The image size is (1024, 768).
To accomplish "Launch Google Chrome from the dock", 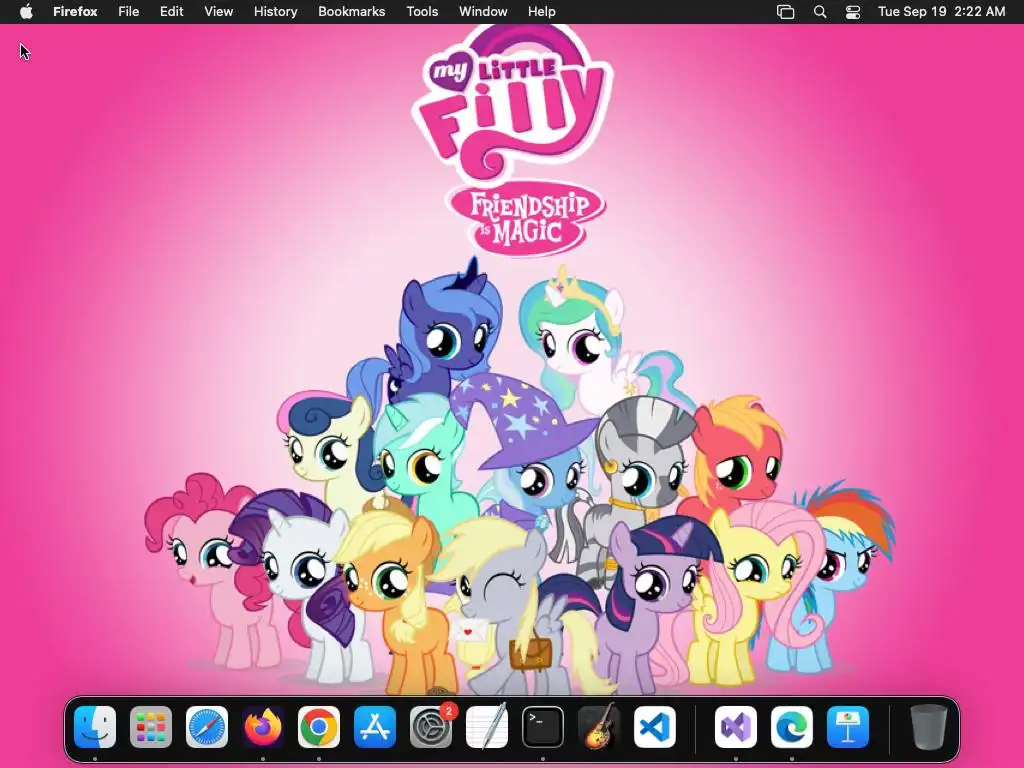I will tap(319, 727).
